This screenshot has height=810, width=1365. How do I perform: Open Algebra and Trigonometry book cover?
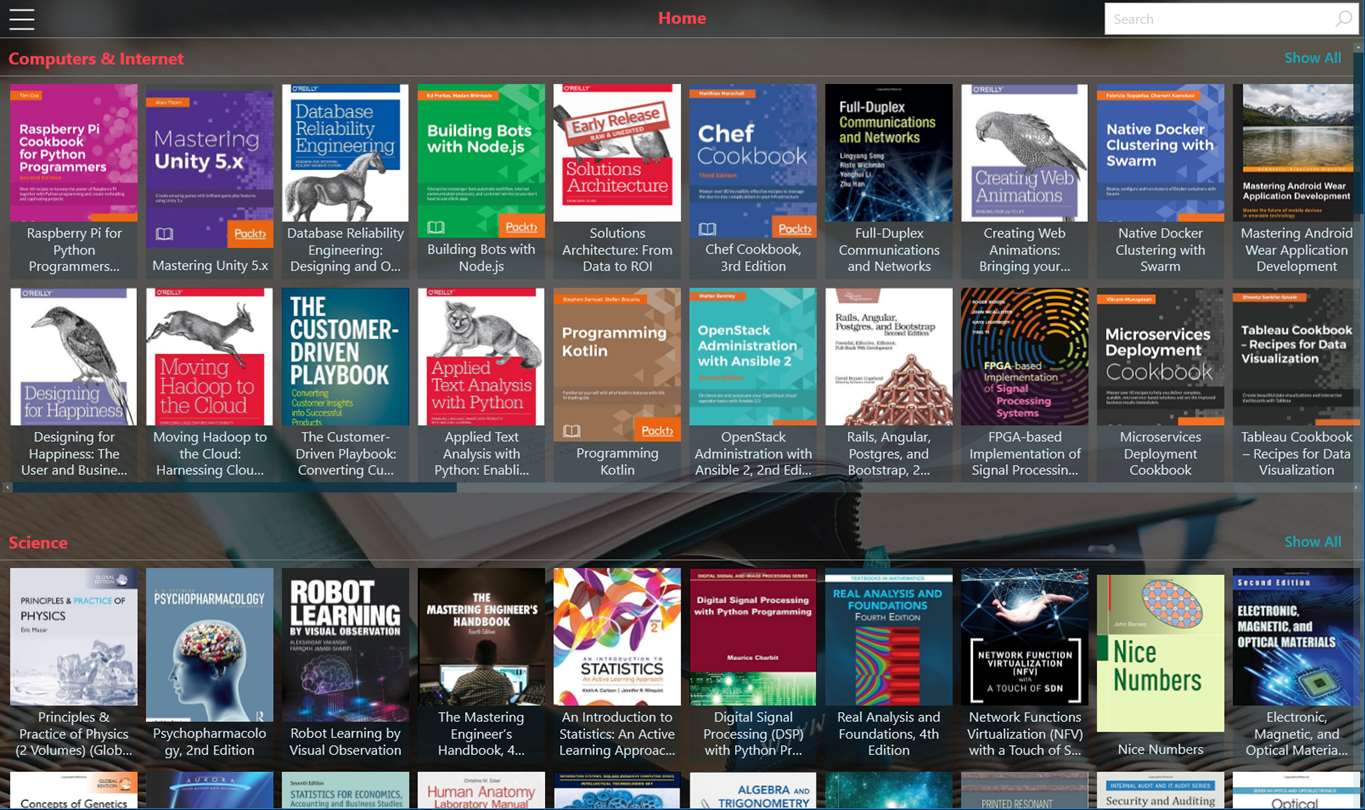click(754, 791)
